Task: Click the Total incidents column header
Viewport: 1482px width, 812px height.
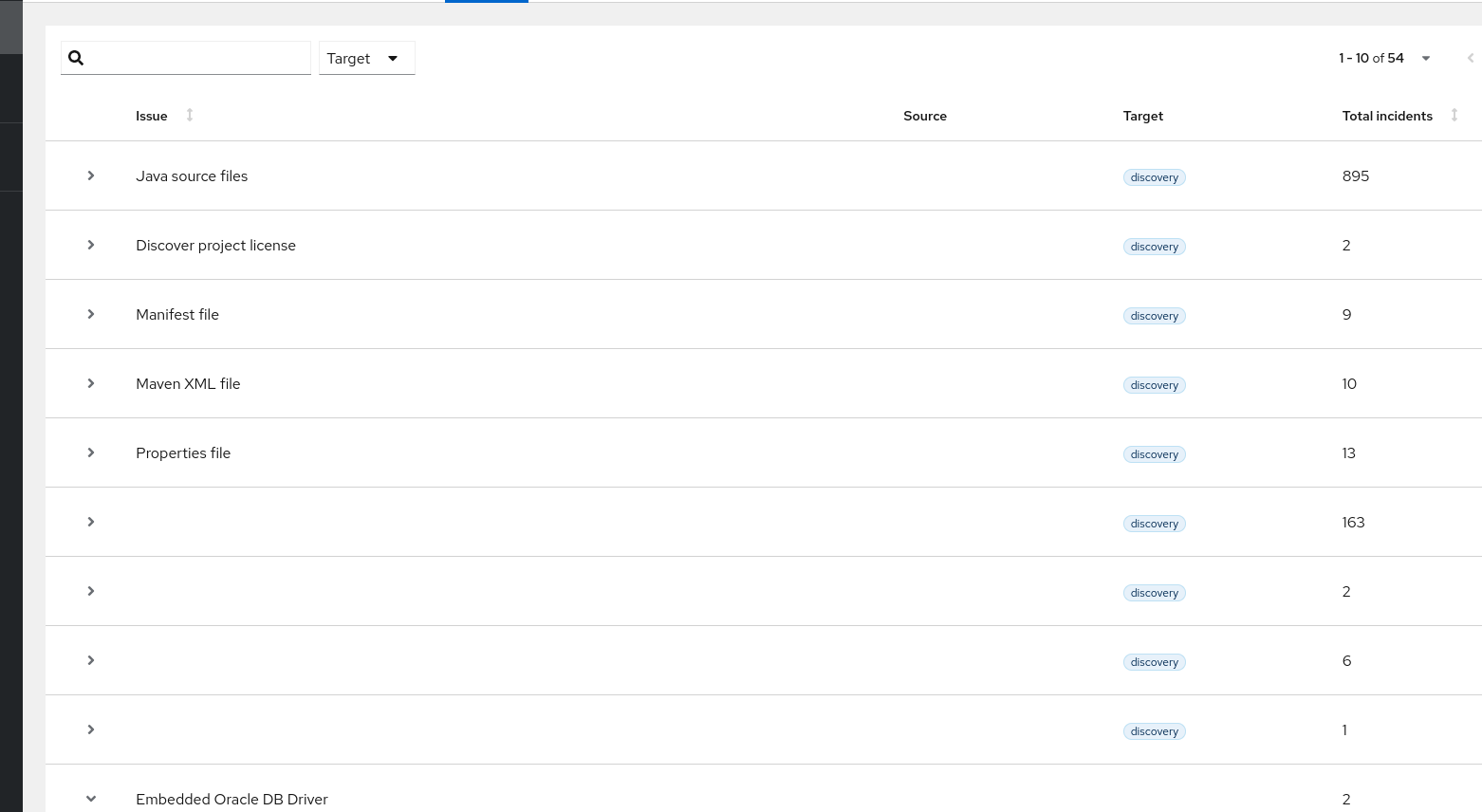Action: [1386, 116]
